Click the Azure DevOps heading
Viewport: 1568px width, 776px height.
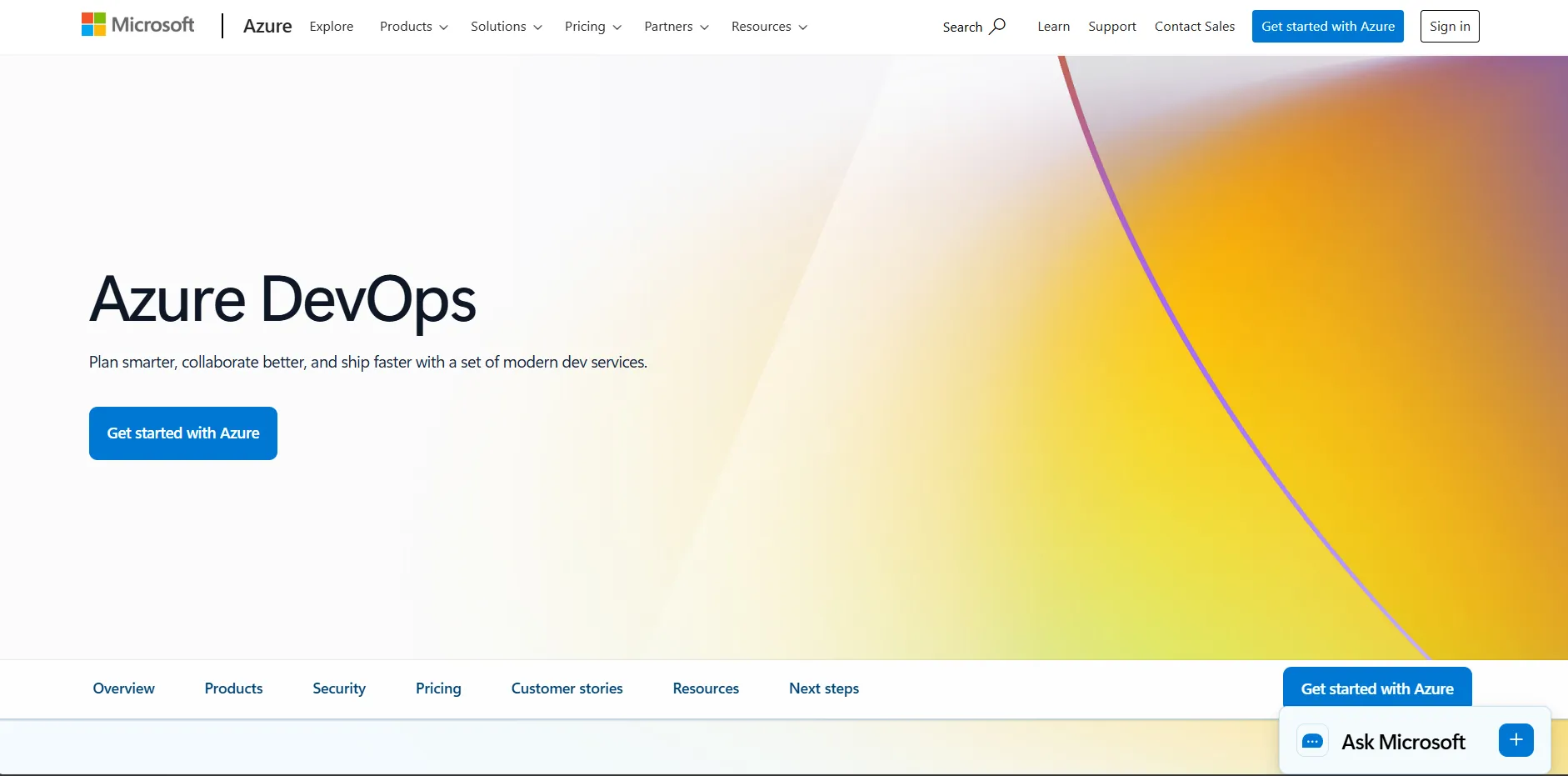283,299
